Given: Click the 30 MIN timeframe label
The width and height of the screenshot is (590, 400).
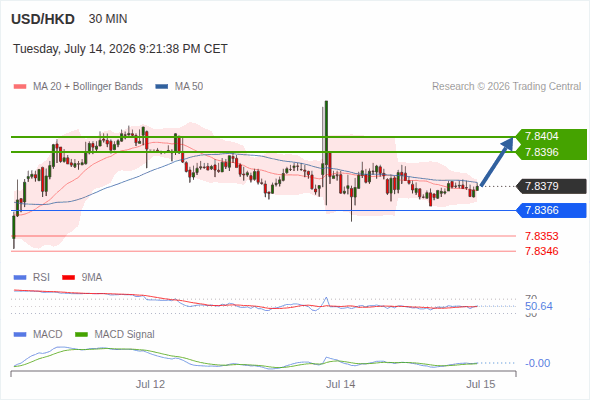Looking at the screenshot, I should tap(108, 19).
